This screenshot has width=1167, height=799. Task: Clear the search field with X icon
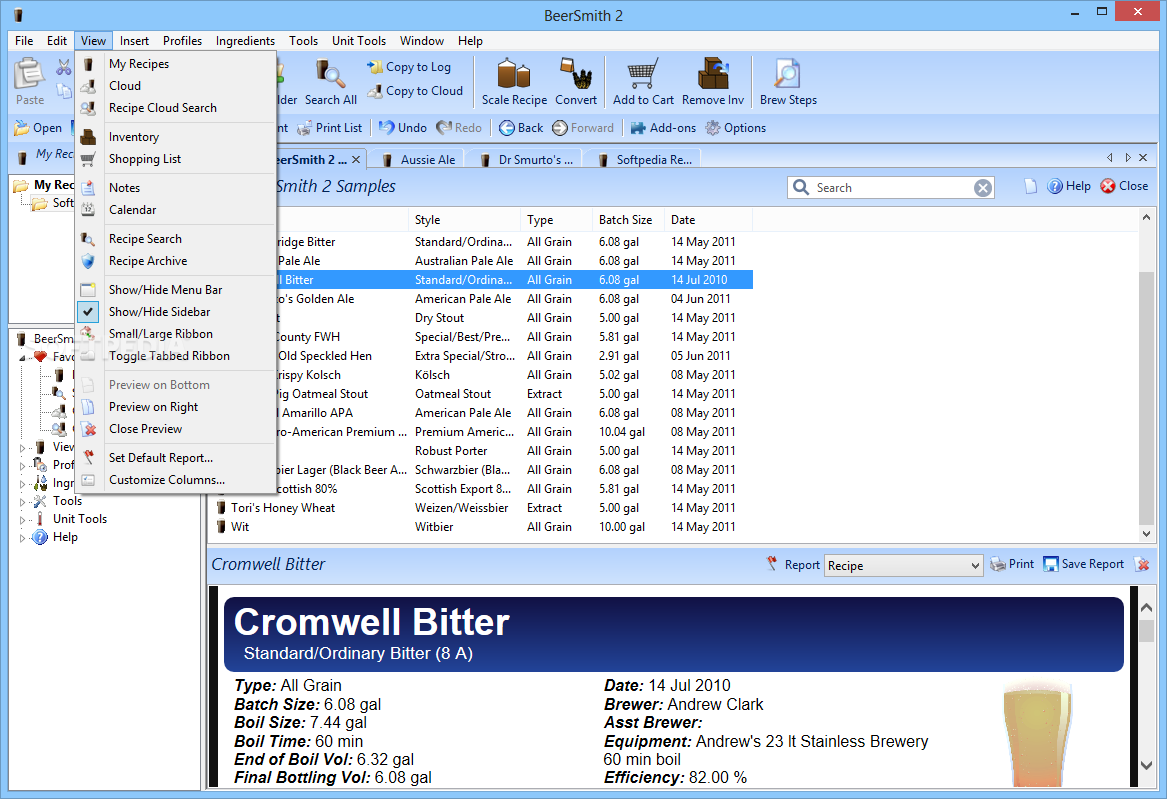click(x=983, y=187)
